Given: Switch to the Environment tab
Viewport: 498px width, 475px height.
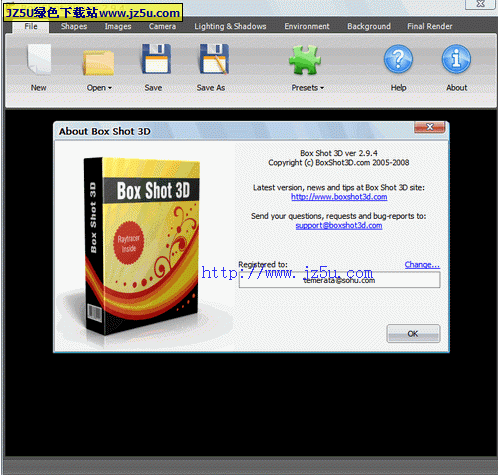Looking at the screenshot, I should pos(307,26).
